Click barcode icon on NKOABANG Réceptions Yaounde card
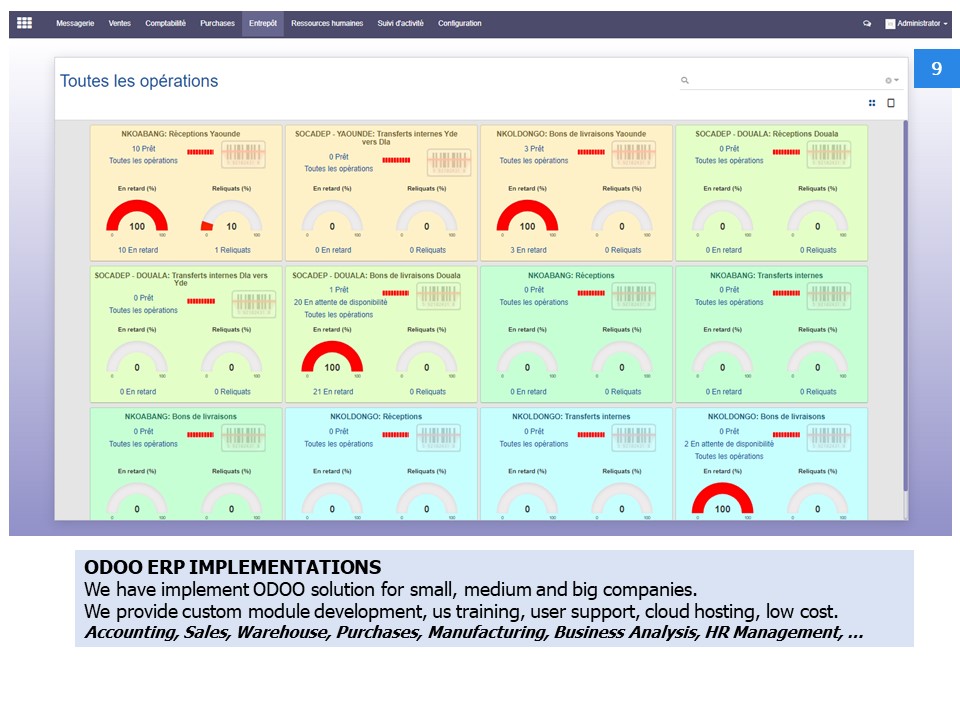Image resolution: width=960 pixels, height=720 pixels. point(243,154)
